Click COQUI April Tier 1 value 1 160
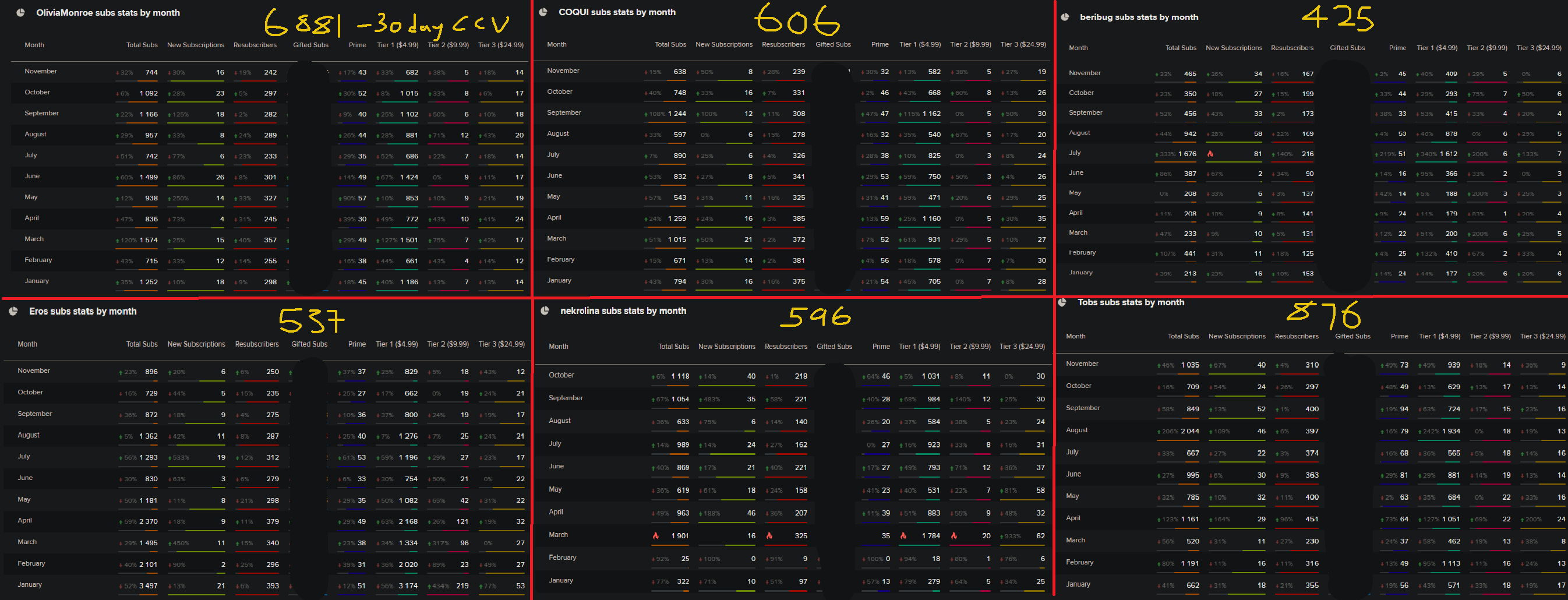The width and height of the screenshot is (1568, 600). [931, 219]
